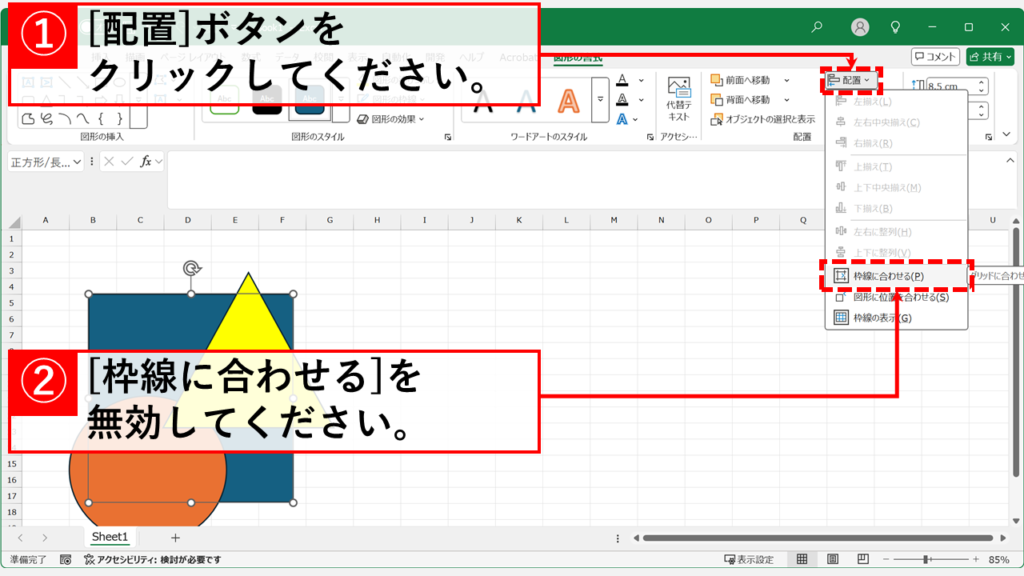The height and width of the screenshot is (576, 1024).
Task: Click the cancel X in formula bar
Action: tap(109, 161)
